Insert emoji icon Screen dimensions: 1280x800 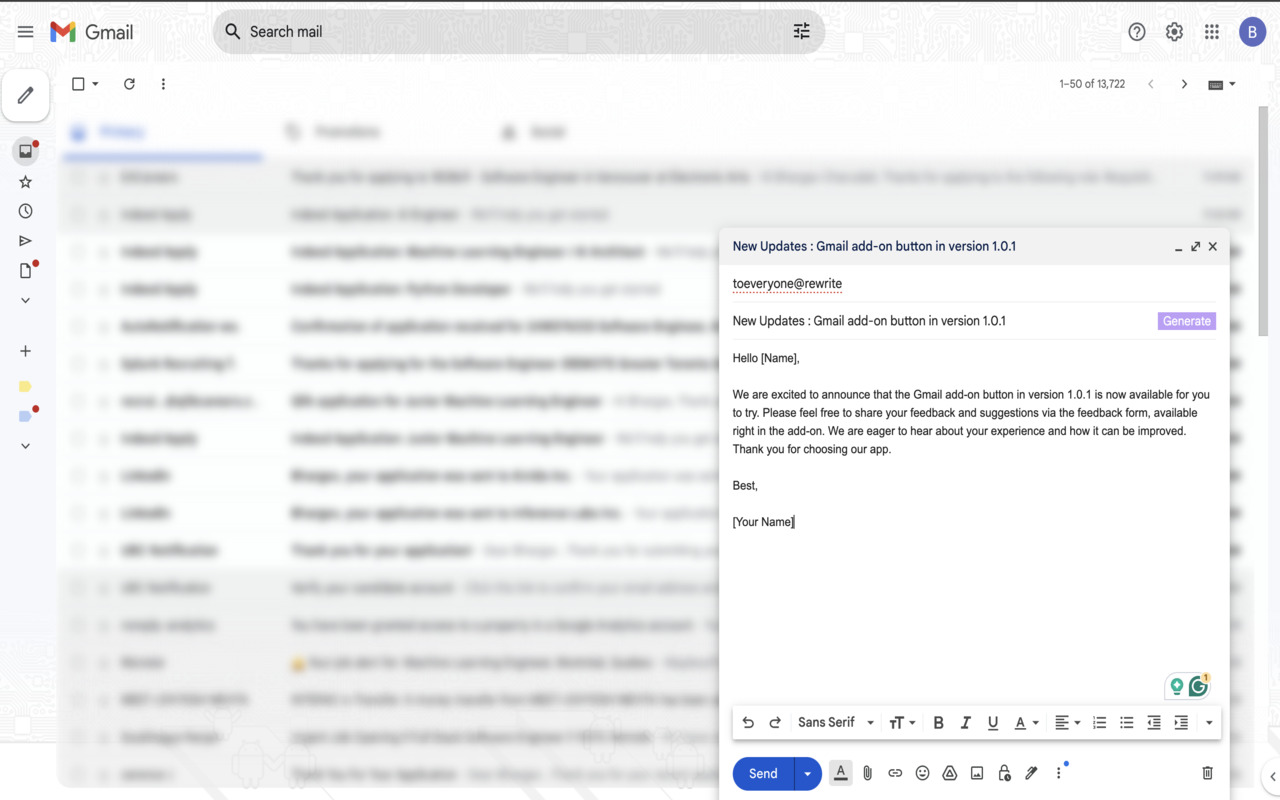(x=922, y=773)
